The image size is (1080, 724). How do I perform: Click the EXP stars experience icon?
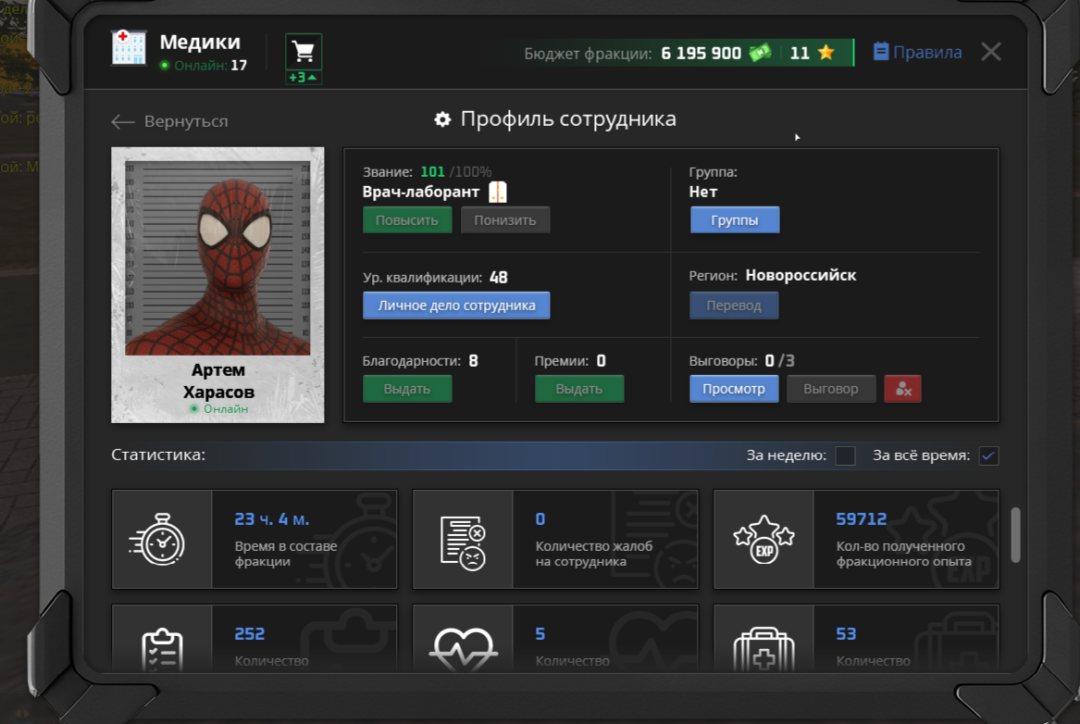[x=763, y=539]
